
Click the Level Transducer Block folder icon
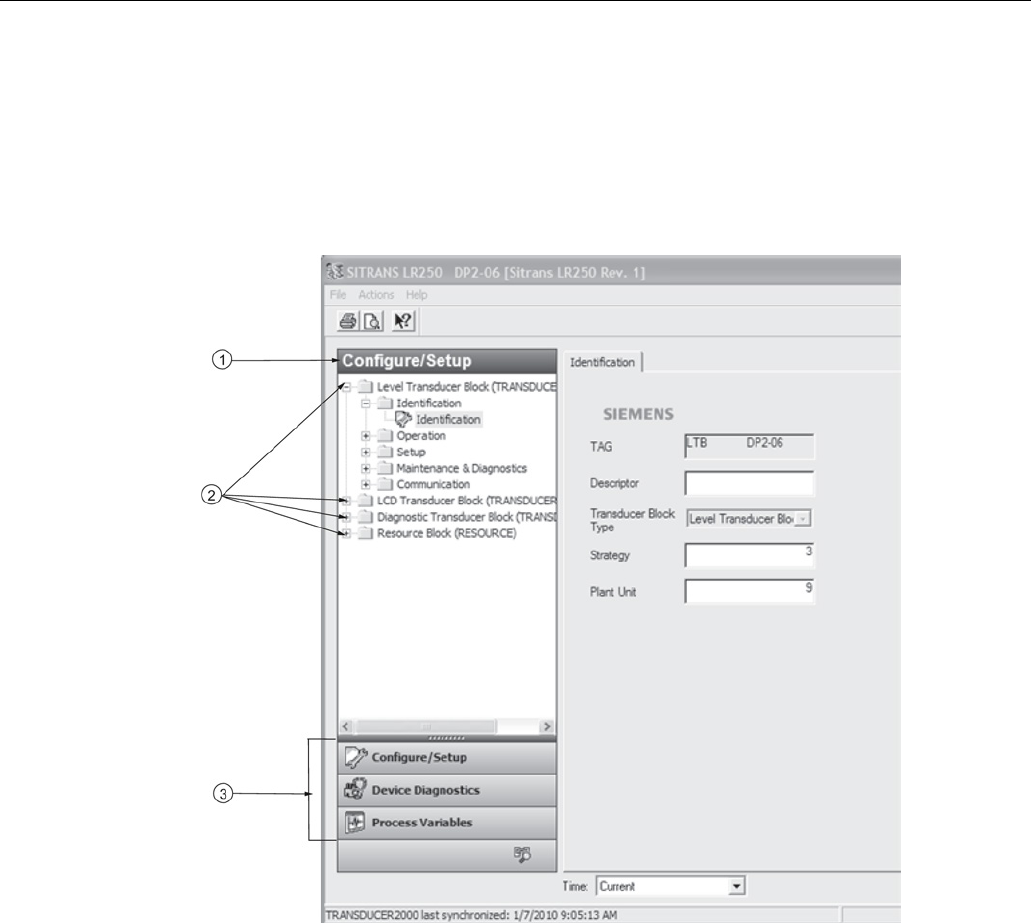click(x=365, y=387)
